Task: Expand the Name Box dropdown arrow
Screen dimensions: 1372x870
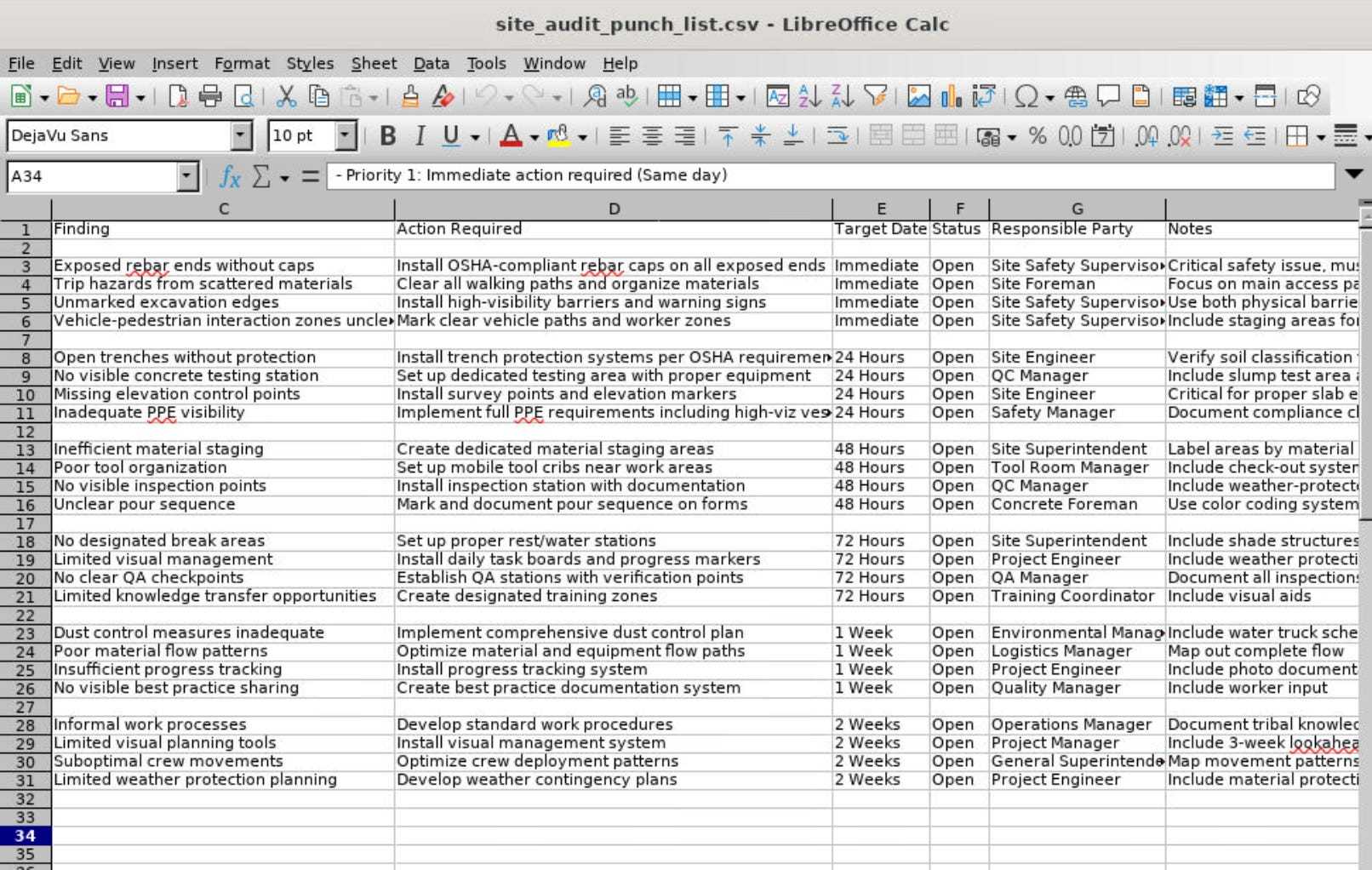Action: [x=187, y=176]
